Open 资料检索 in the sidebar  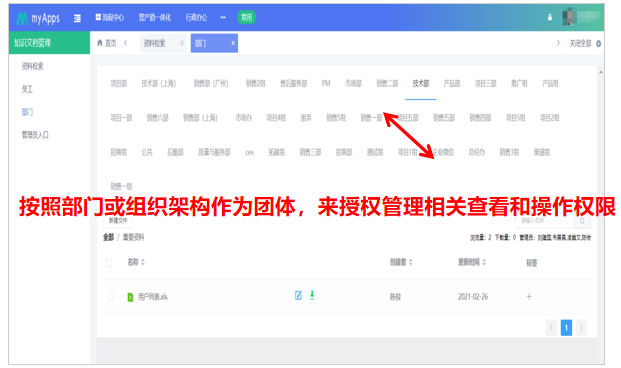click(32, 66)
